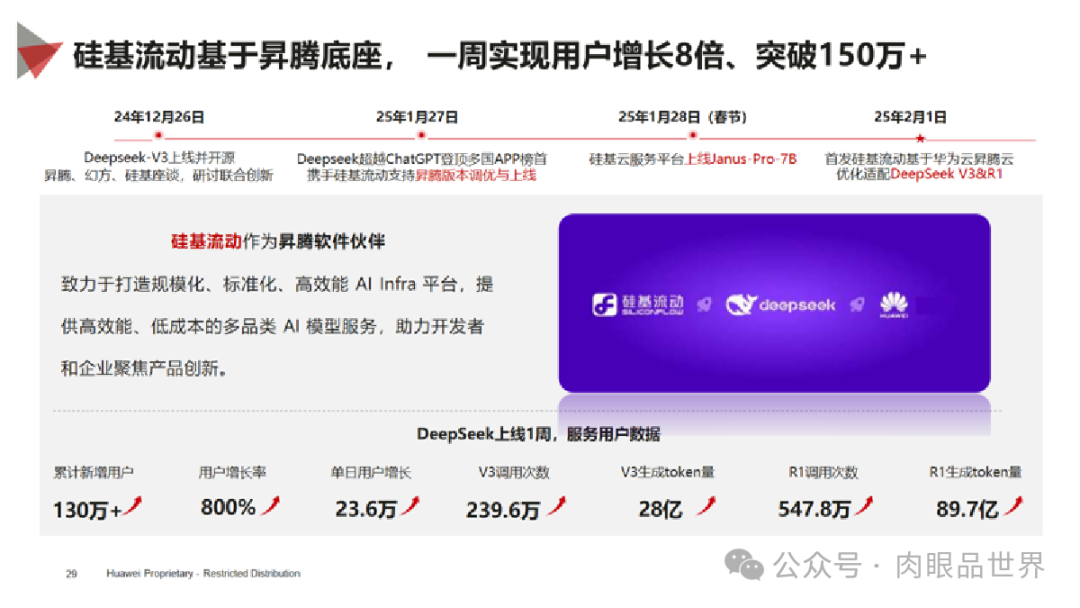Image resolution: width=1080 pixels, height=608 pixels.
Task: Click the red star marker under 25年2月1日
Action: click(x=920, y=138)
